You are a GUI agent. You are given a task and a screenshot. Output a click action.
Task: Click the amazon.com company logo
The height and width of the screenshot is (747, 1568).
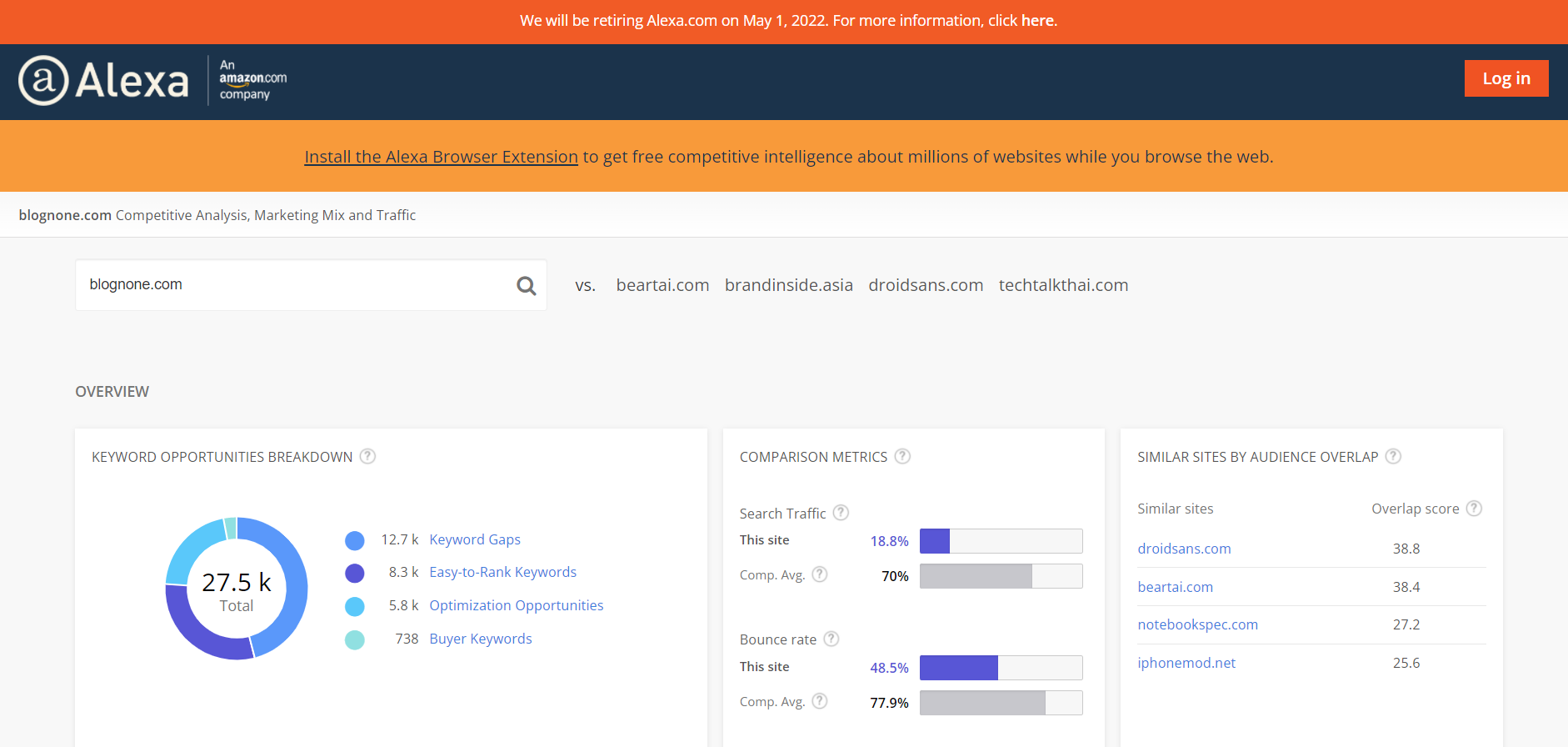252,80
